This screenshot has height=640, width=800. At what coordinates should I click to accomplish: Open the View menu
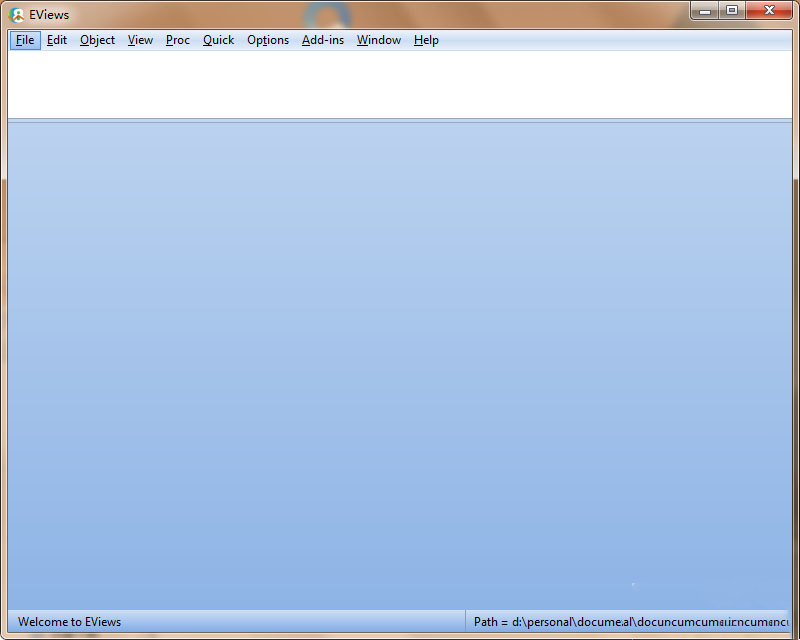coord(140,40)
